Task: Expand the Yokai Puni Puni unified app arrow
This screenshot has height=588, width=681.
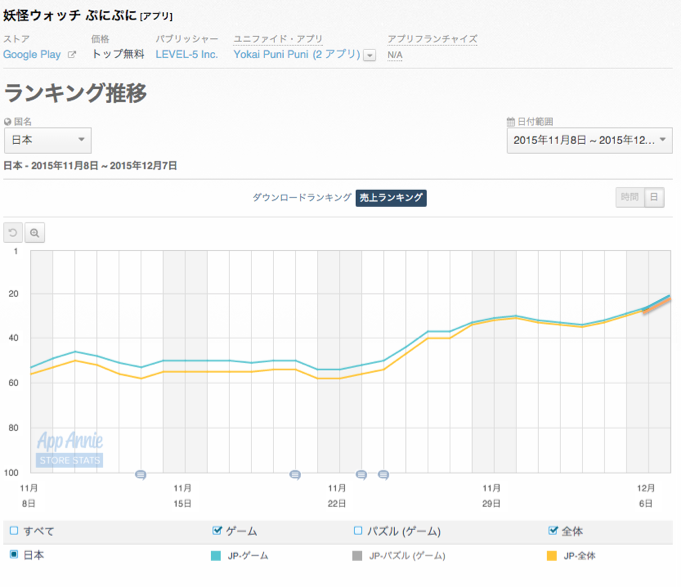Action: pos(370,55)
